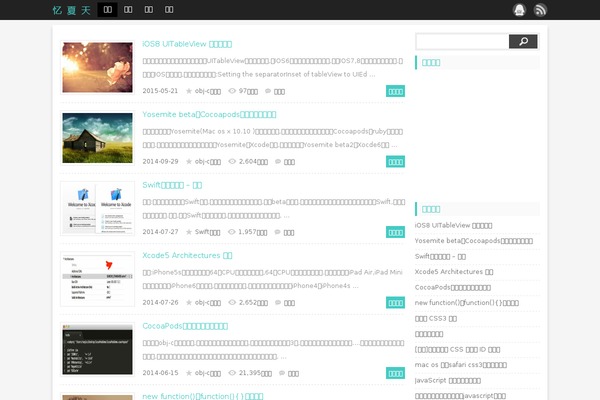Select the highlighted active nav menu item

click(x=108, y=10)
